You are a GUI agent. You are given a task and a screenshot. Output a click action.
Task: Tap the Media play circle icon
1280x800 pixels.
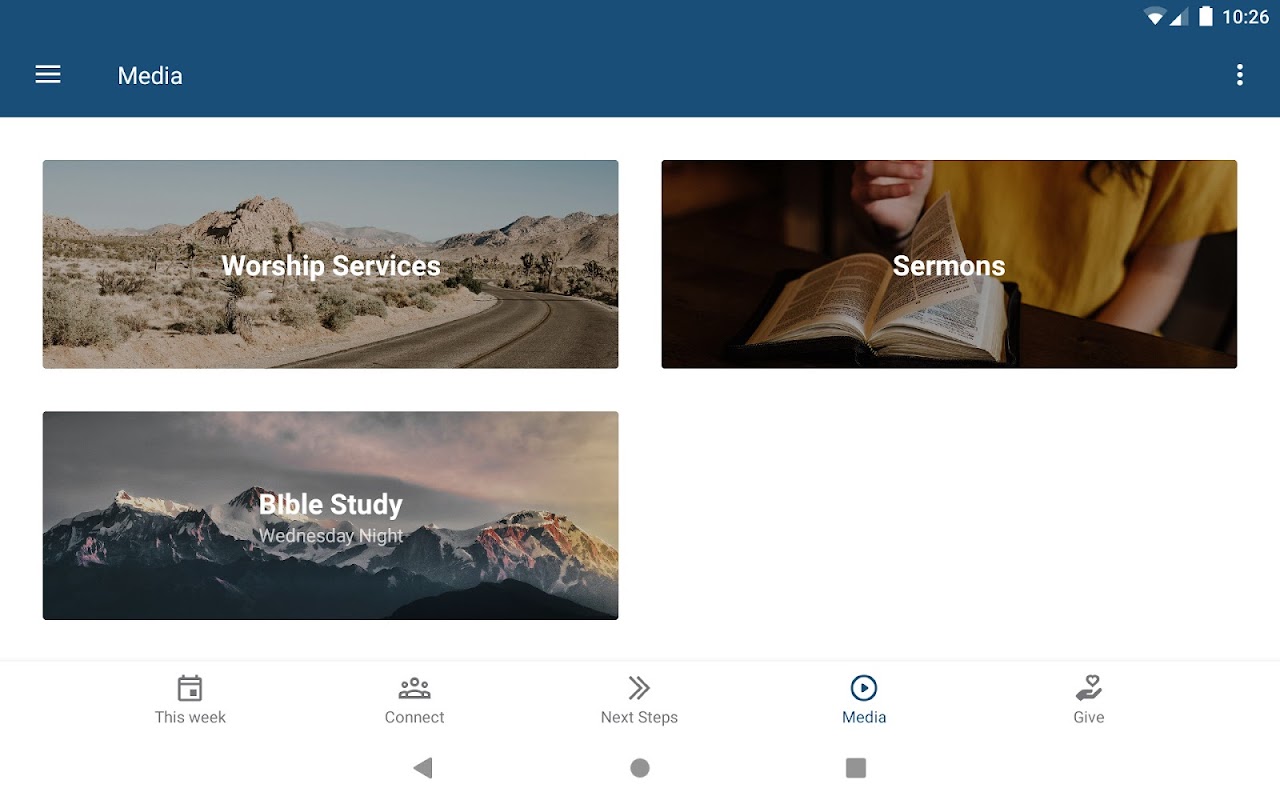point(864,688)
